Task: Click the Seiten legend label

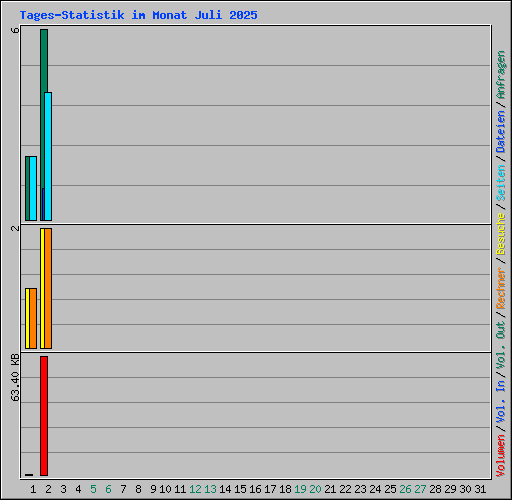Action: pyautogui.click(x=501, y=183)
